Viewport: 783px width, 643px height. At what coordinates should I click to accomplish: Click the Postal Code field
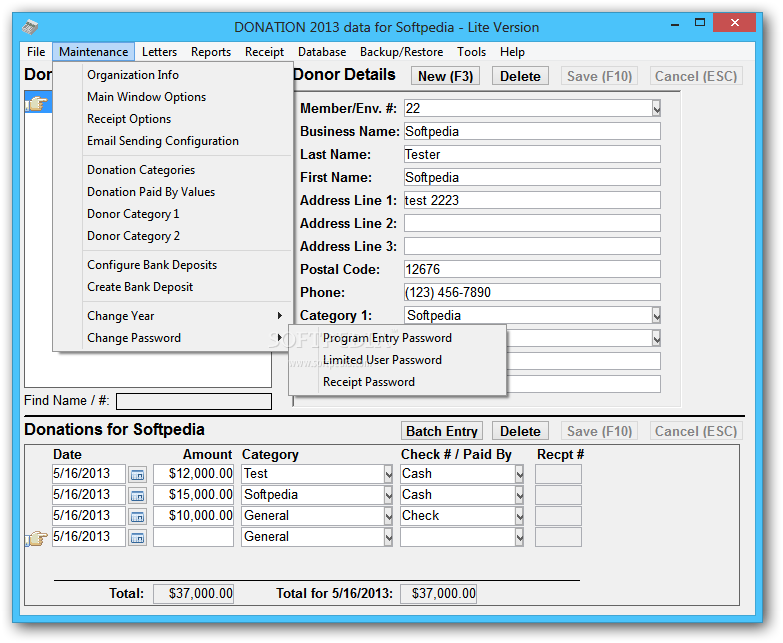(532, 269)
